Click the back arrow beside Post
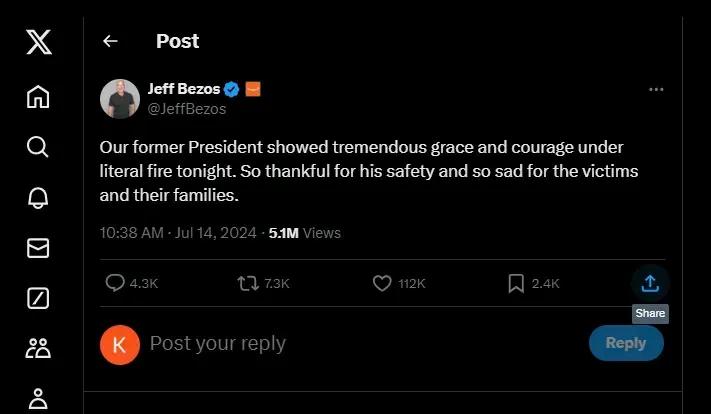 (110, 41)
